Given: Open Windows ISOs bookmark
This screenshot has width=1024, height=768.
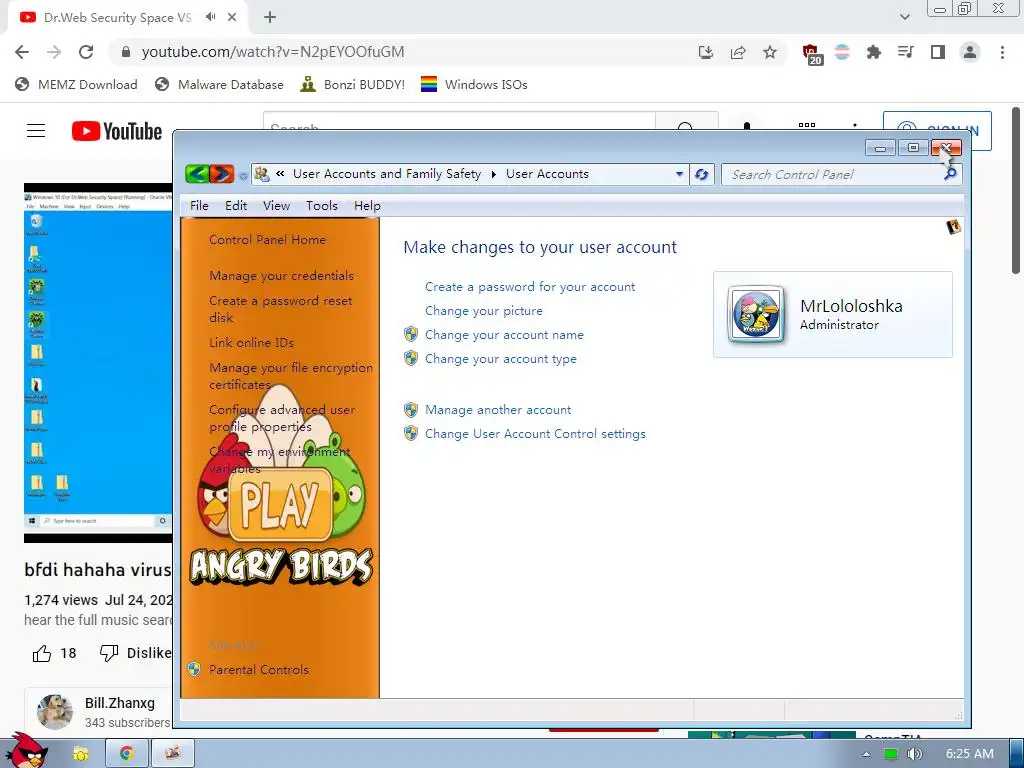Looking at the screenshot, I should (474, 84).
